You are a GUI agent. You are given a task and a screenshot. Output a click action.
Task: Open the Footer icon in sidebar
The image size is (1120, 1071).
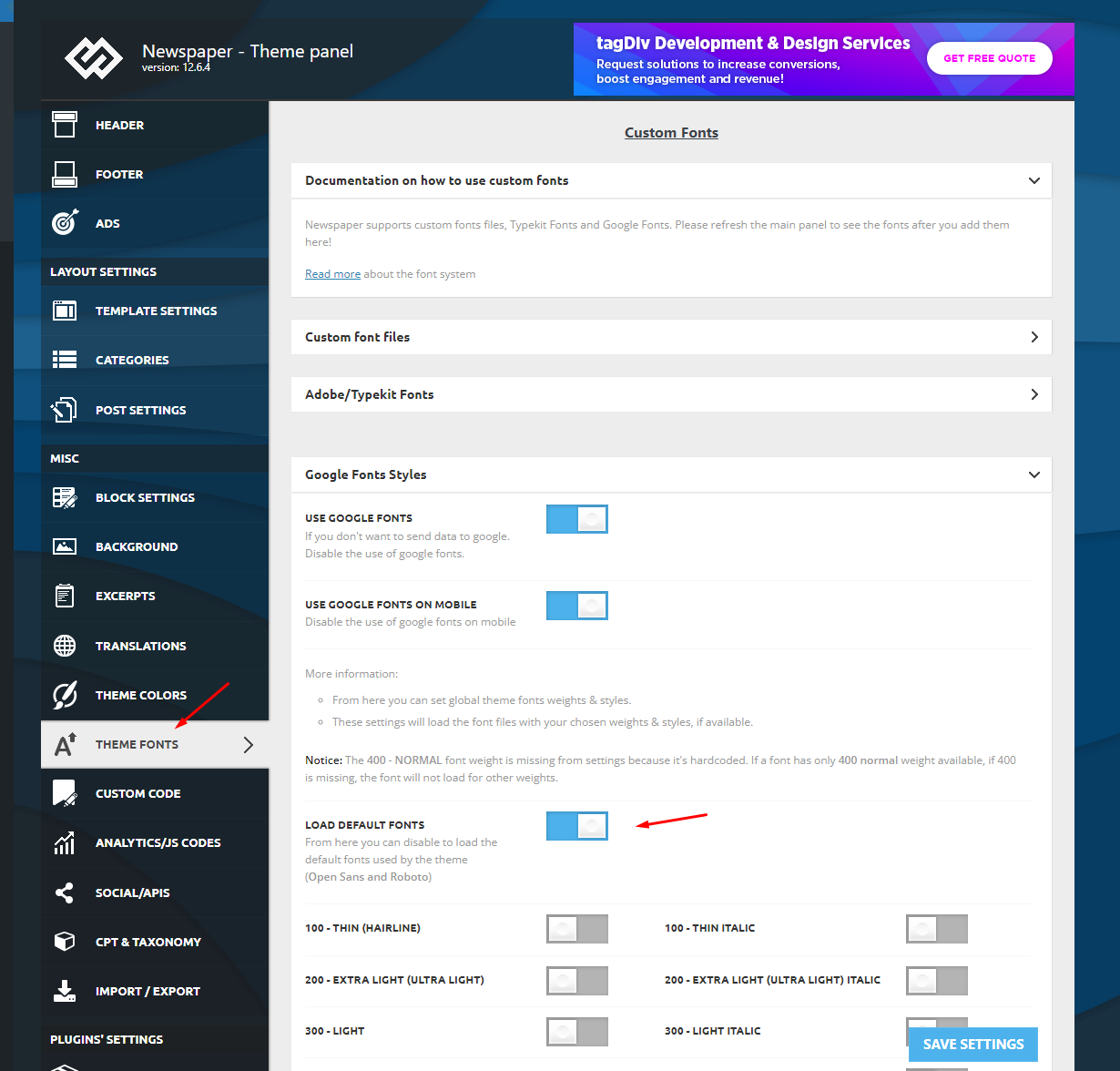click(x=65, y=174)
